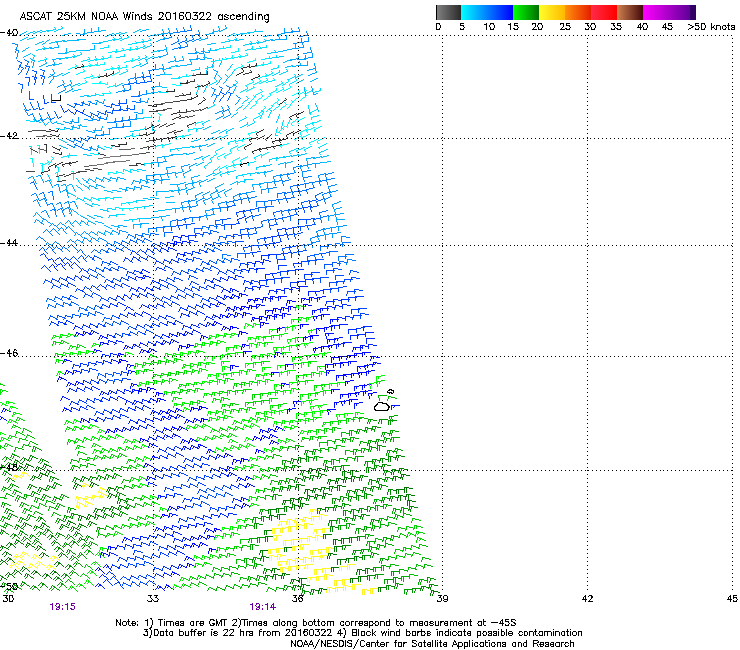Screen dimensions: 740x650
Task: Click the island outline near 38E, 47S
Action: pyautogui.click(x=382, y=406)
